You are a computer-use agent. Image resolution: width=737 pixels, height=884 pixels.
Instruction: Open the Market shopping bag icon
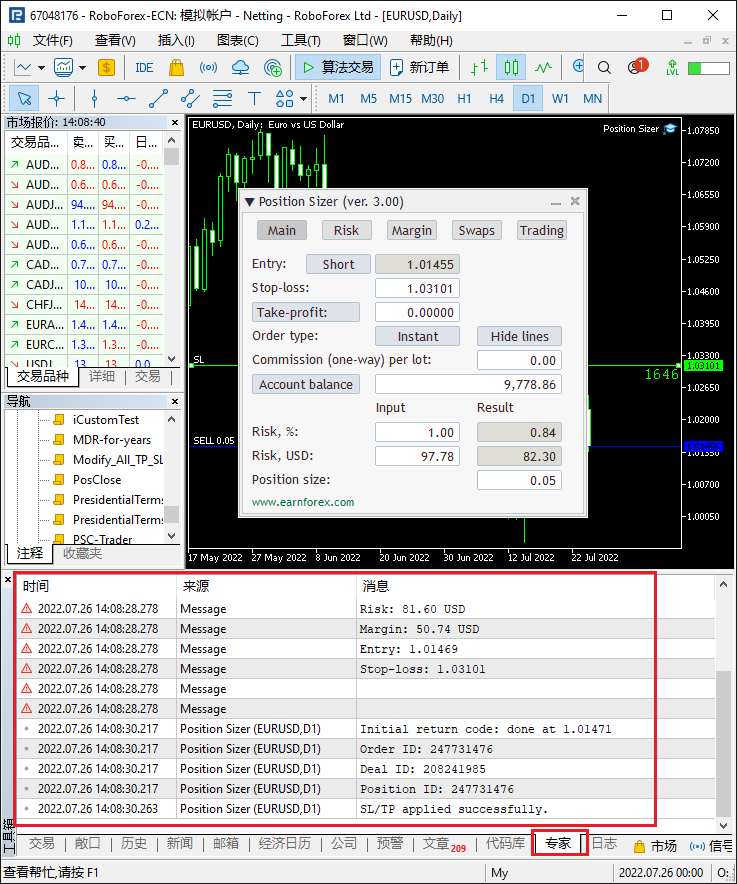pyautogui.click(x=176, y=68)
